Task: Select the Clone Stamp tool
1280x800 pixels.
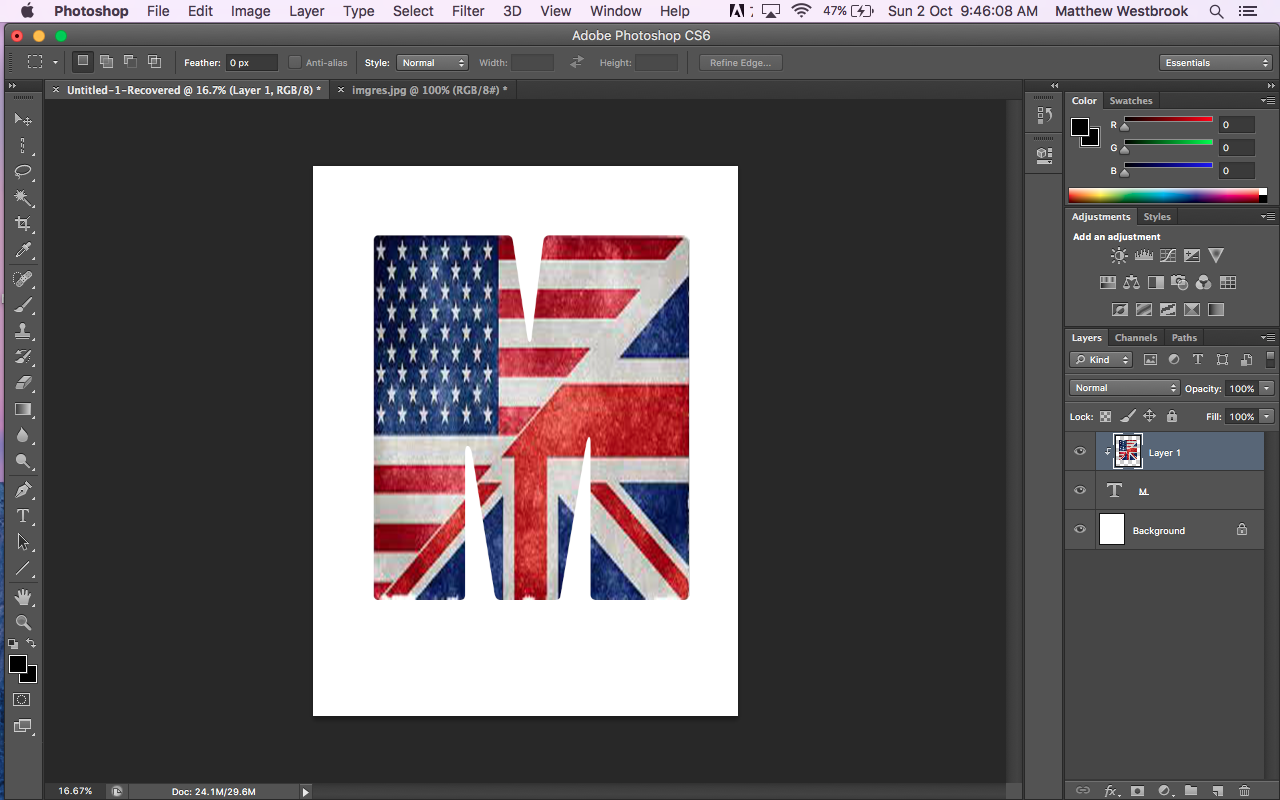Action: tap(22, 331)
